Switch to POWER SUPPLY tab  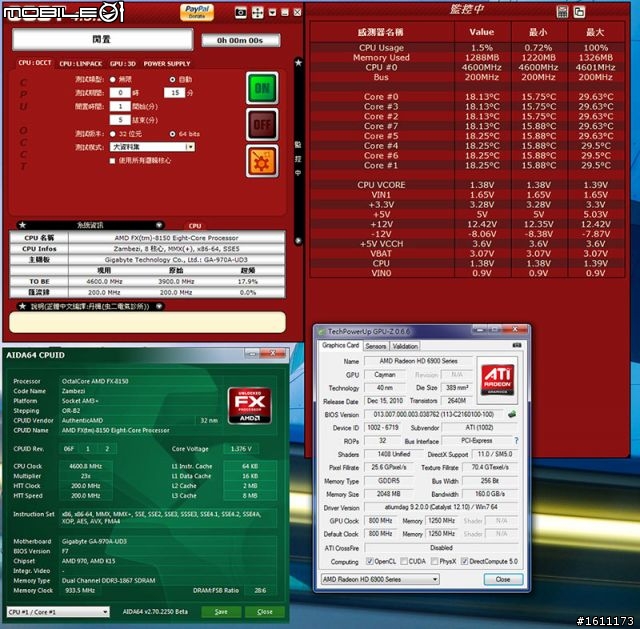pos(167,64)
